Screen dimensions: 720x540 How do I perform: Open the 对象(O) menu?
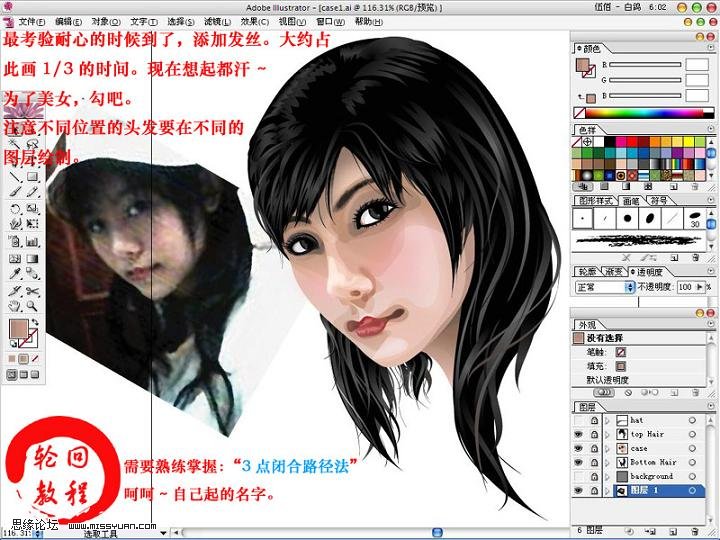(x=106, y=22)
